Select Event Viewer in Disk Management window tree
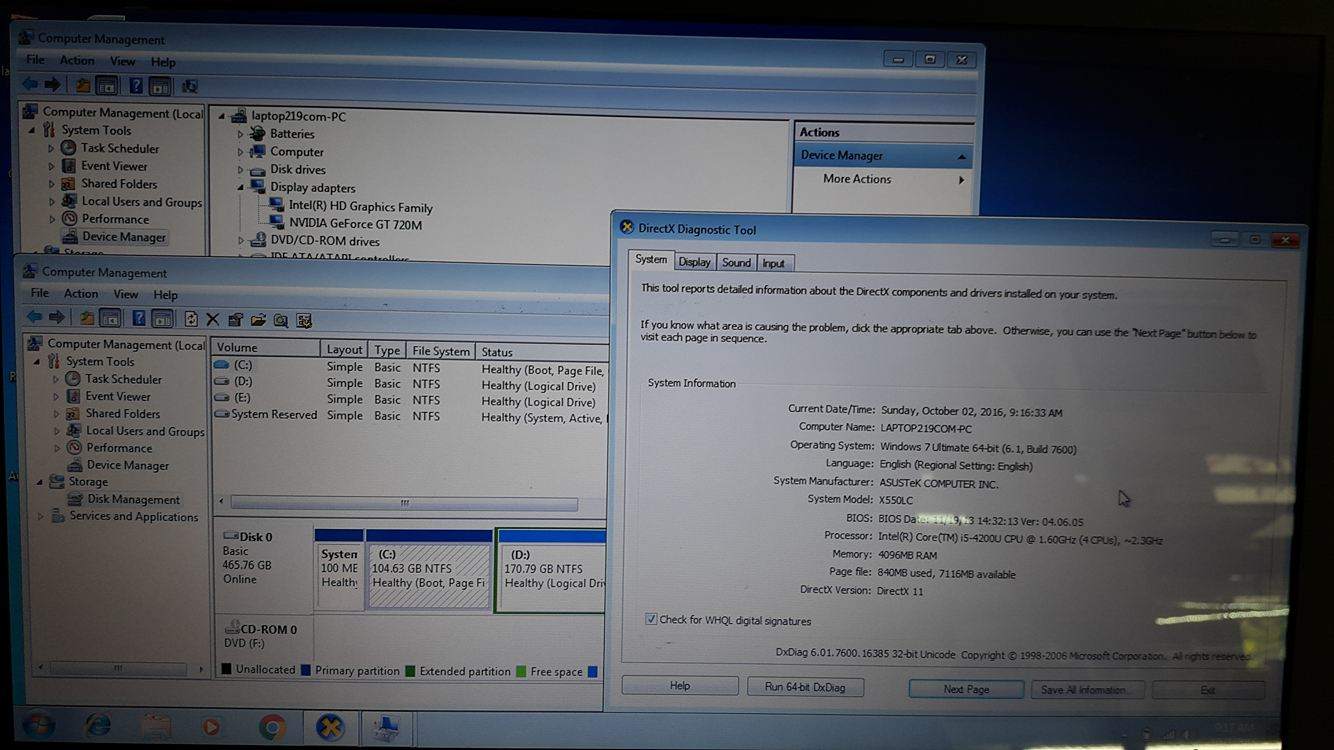Viewport: 1334px width, 750px height. click(118, 396)
